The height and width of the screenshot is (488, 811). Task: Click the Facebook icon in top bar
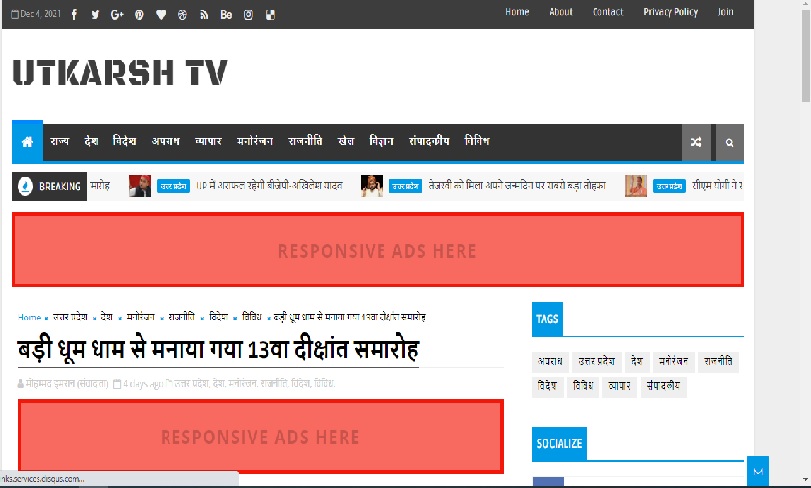pos(74,14)
